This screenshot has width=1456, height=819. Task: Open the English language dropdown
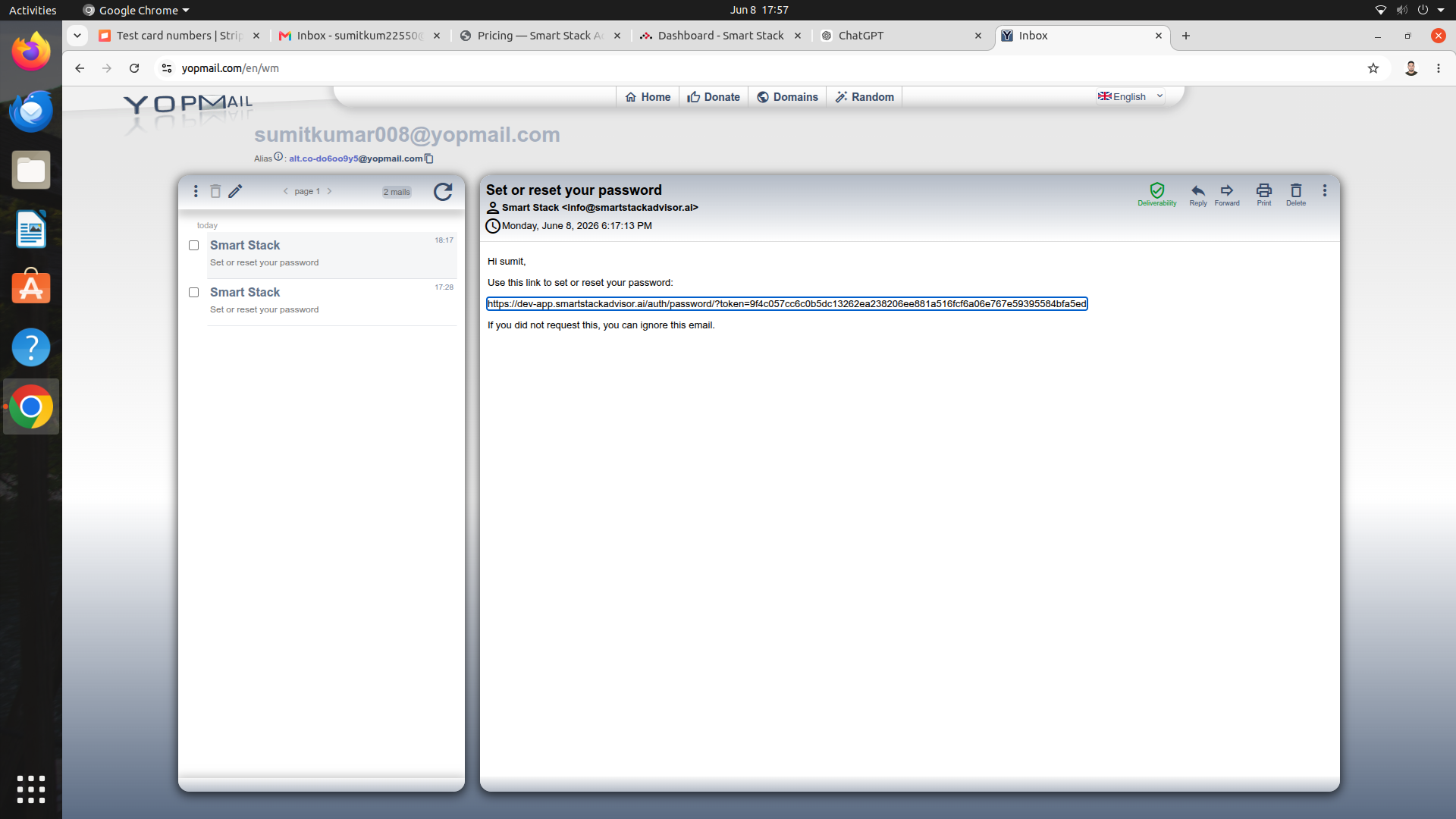pos(1130,96)
